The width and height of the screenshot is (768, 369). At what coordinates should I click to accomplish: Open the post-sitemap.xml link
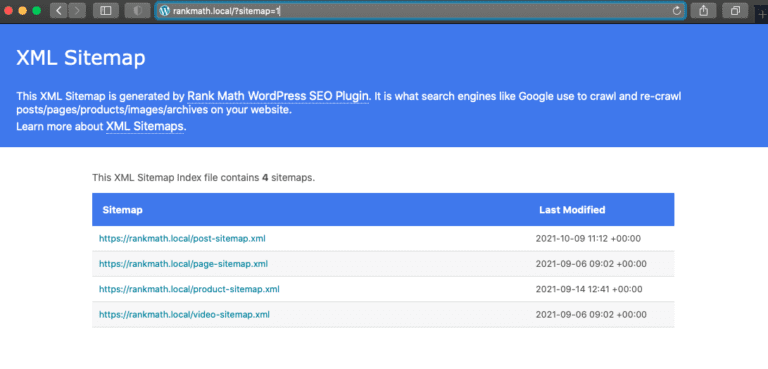tap(182, 239)
